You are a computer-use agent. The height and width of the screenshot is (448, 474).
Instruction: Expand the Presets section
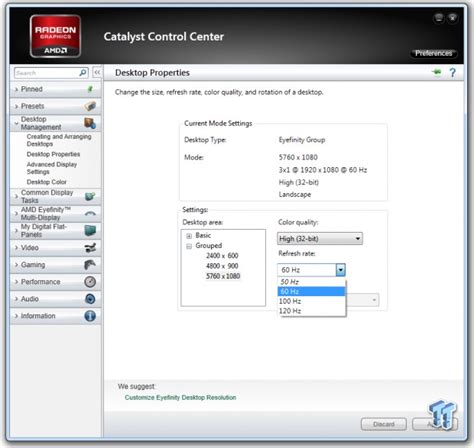(16, 106)
